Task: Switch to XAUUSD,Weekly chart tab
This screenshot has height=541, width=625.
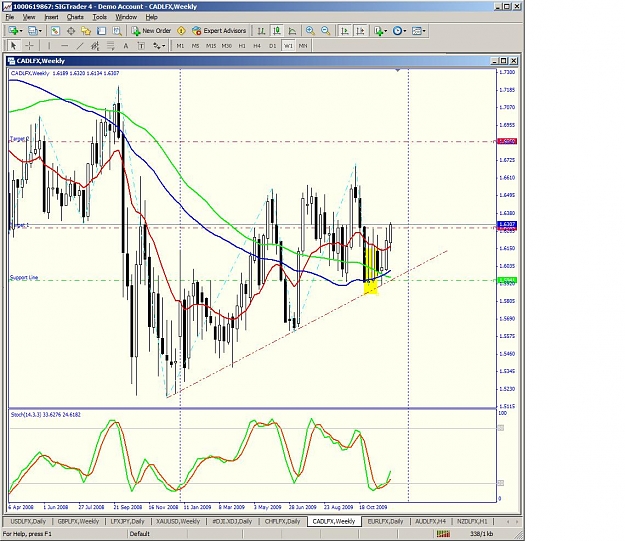Action: 178,521
